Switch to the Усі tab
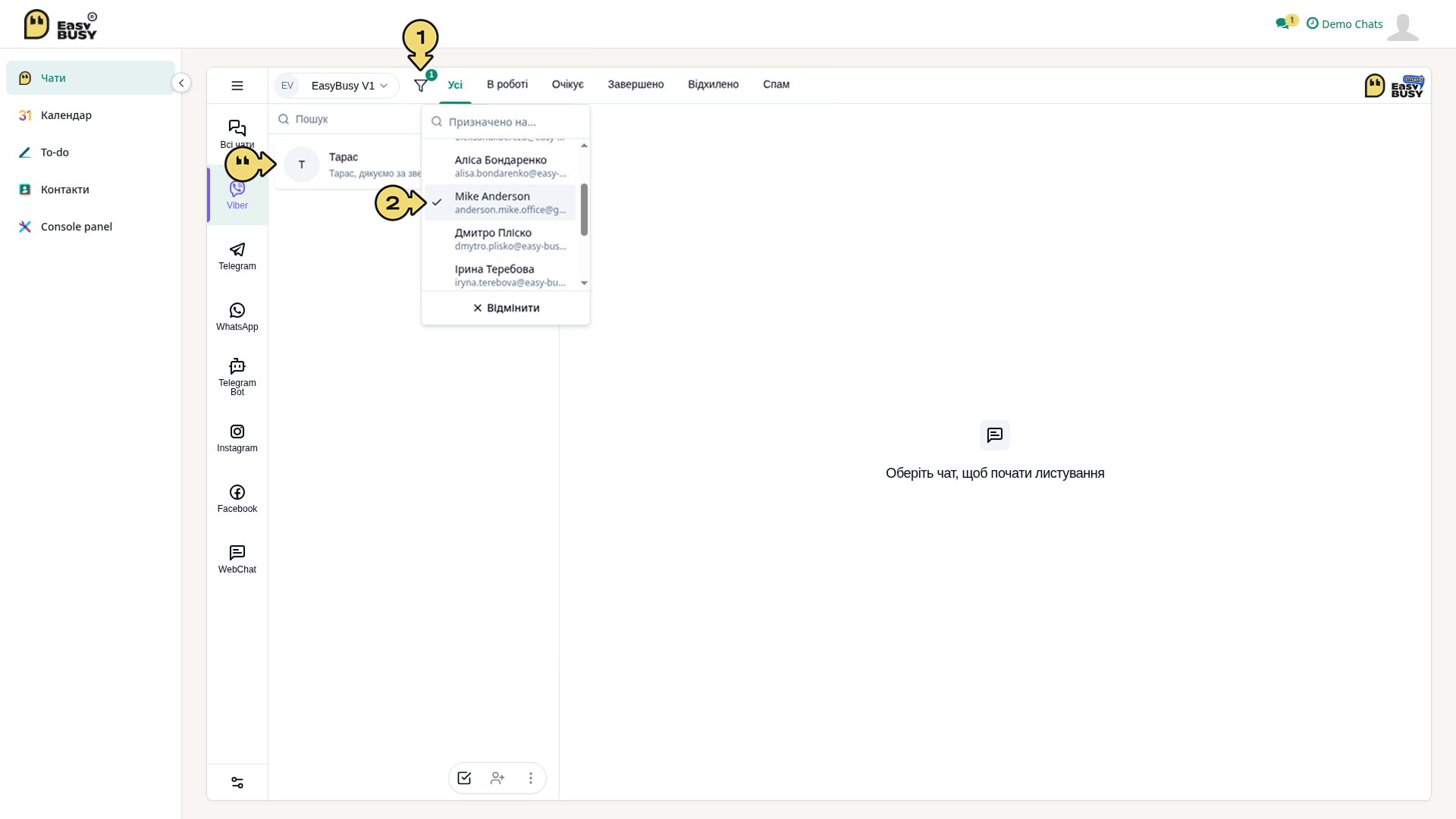 [455, 84]
